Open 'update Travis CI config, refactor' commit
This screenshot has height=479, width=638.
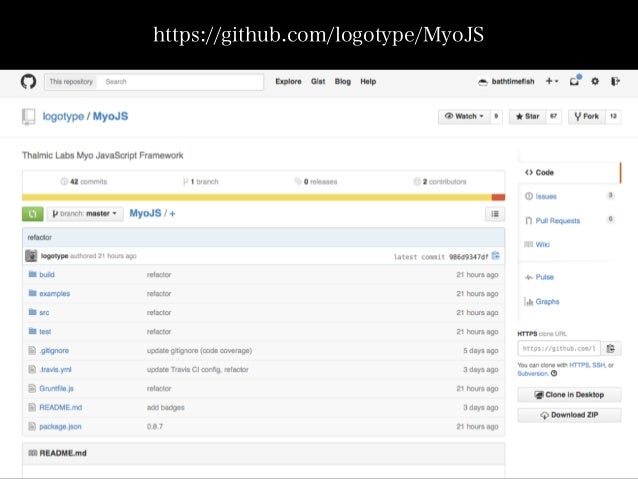[198, 370]
